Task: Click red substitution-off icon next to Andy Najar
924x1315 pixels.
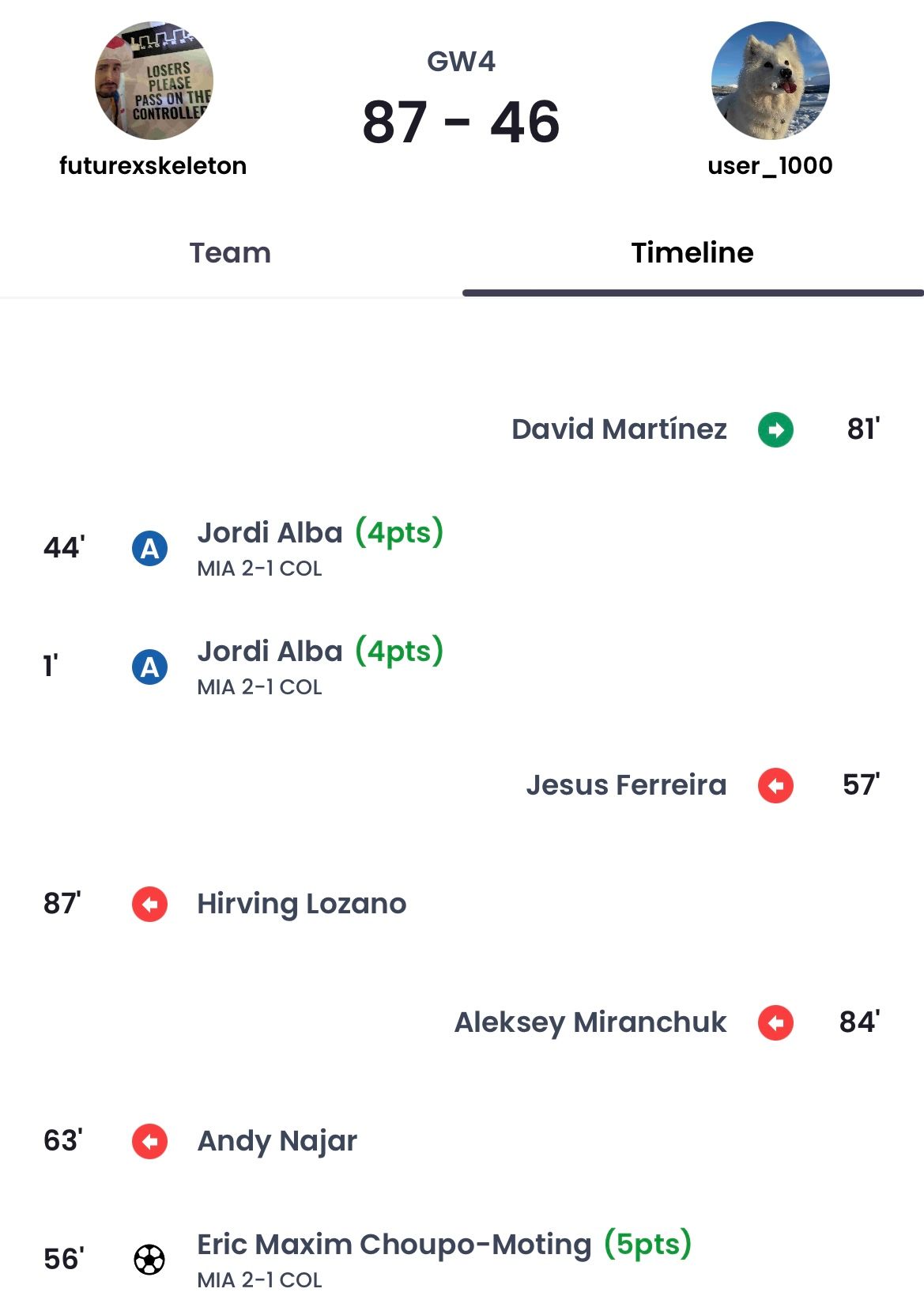Action: (149, 1141)
